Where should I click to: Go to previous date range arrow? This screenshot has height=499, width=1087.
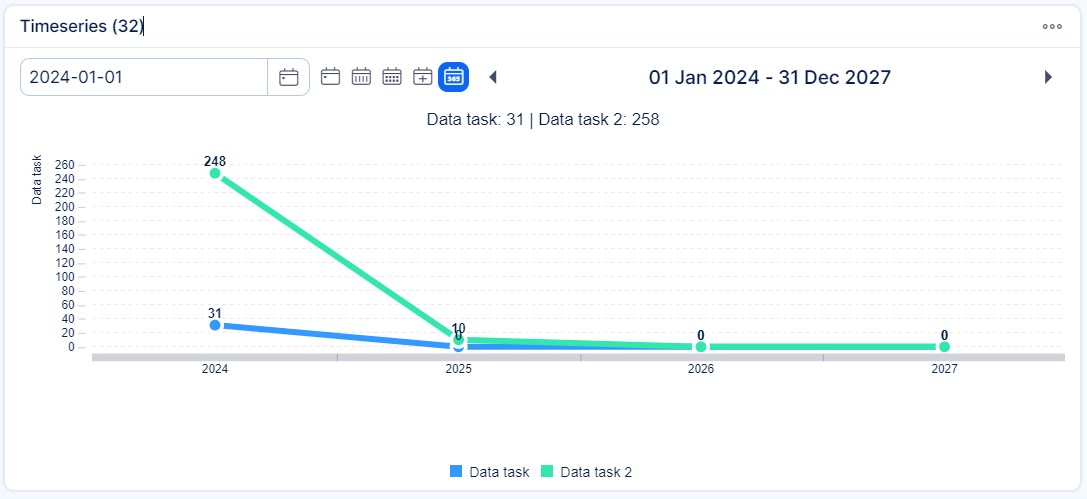[492, 77]
